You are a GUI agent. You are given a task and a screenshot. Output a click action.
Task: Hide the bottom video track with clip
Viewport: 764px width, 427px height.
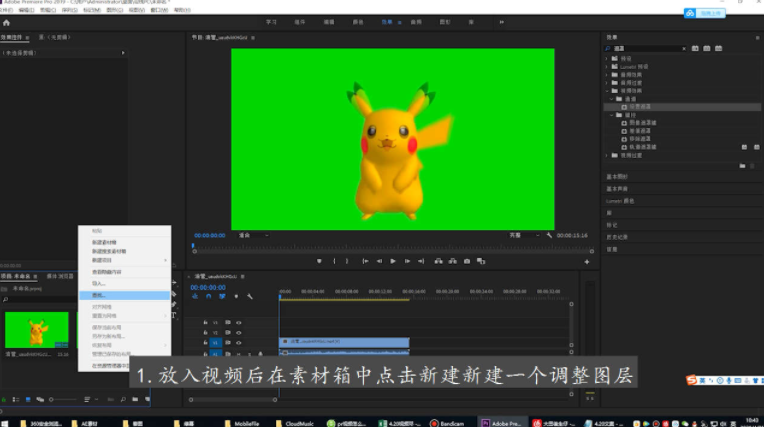(x=239, y=343)
